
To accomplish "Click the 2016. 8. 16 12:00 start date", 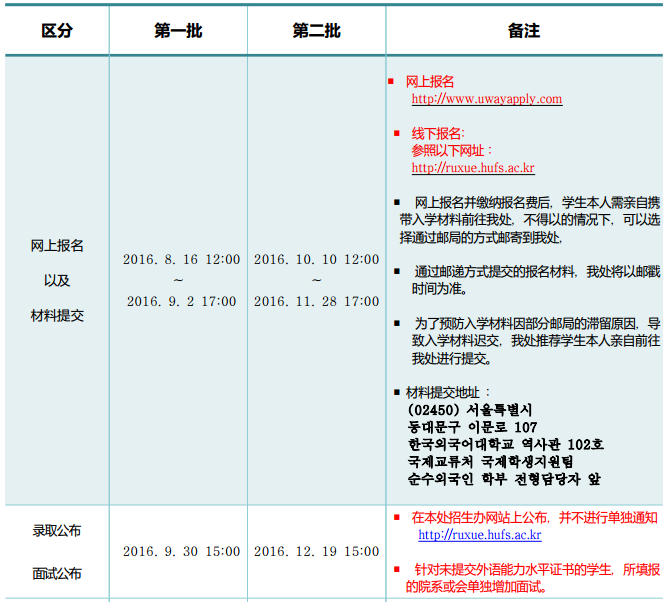I will coord(181,260).
